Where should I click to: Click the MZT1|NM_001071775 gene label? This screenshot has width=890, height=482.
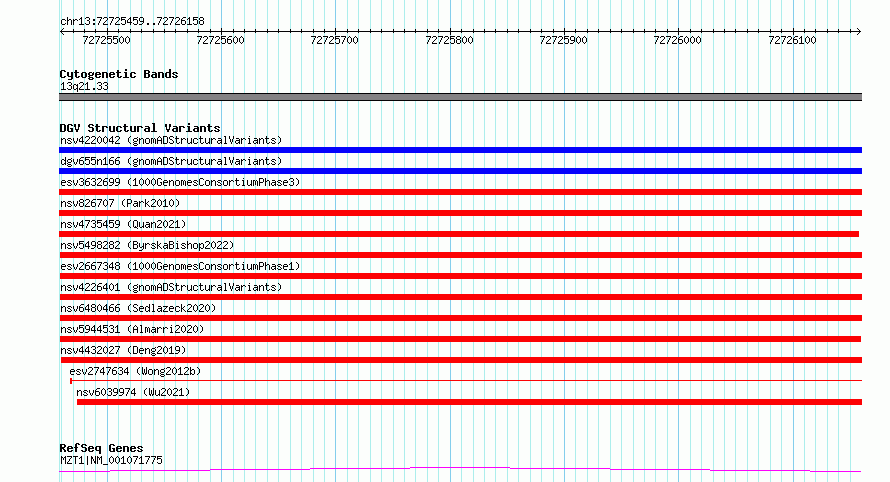click(x=111, y=460)
